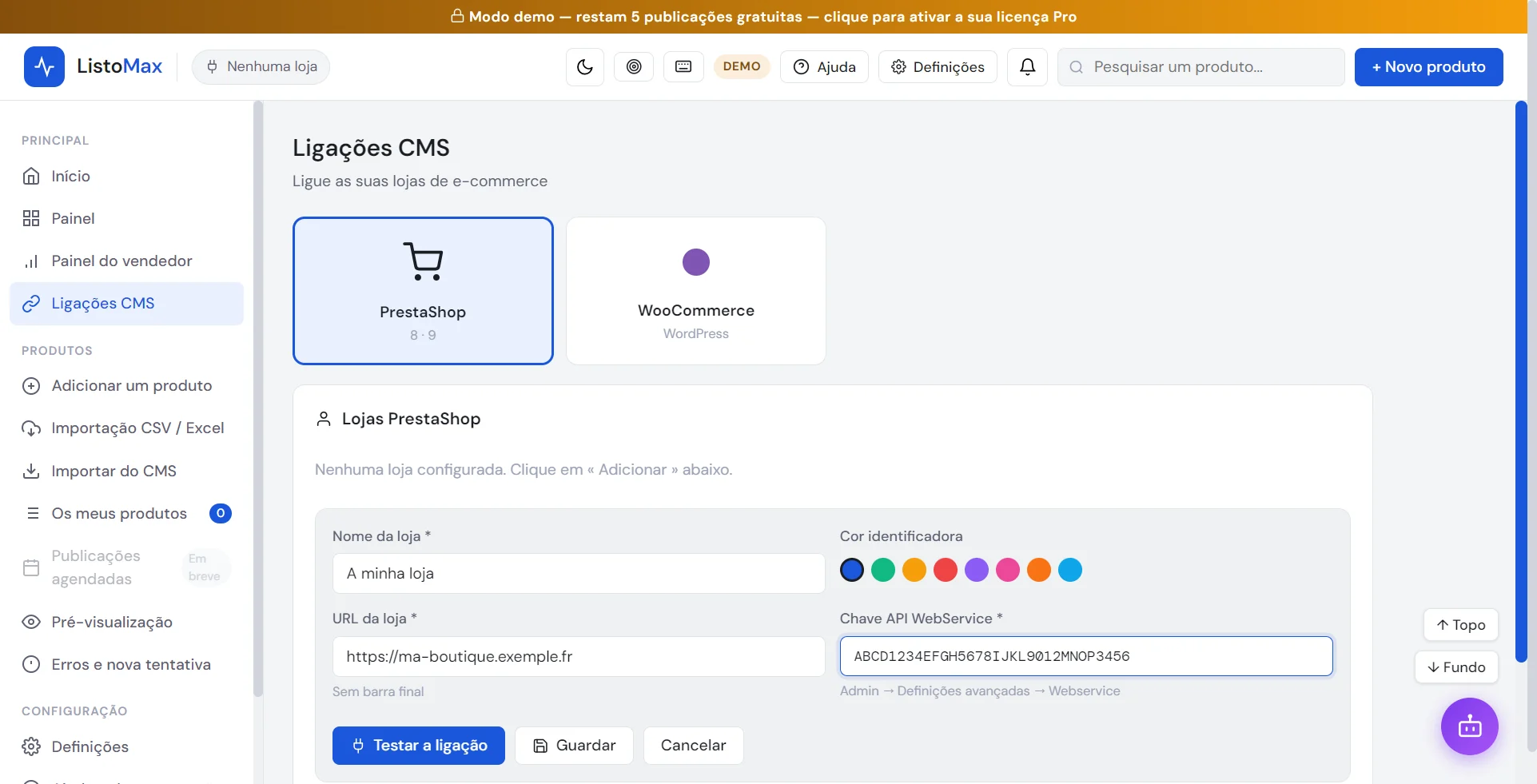
Task: Open Pré-visualização sidebar item
Action: click(x=126, y=622)
